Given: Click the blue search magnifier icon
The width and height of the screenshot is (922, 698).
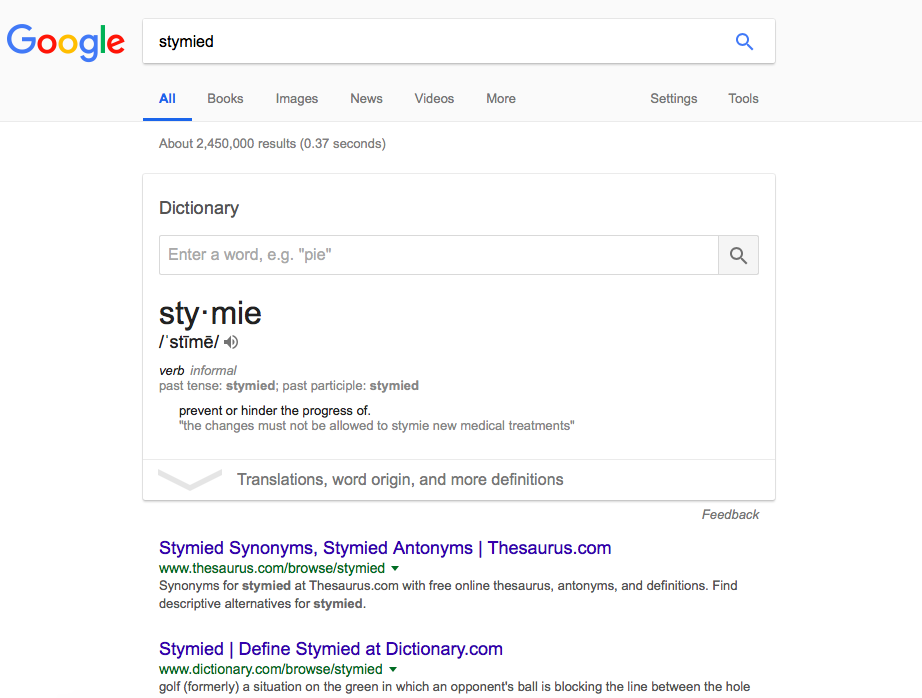Looking at the screenshot, I should point(744,41).
